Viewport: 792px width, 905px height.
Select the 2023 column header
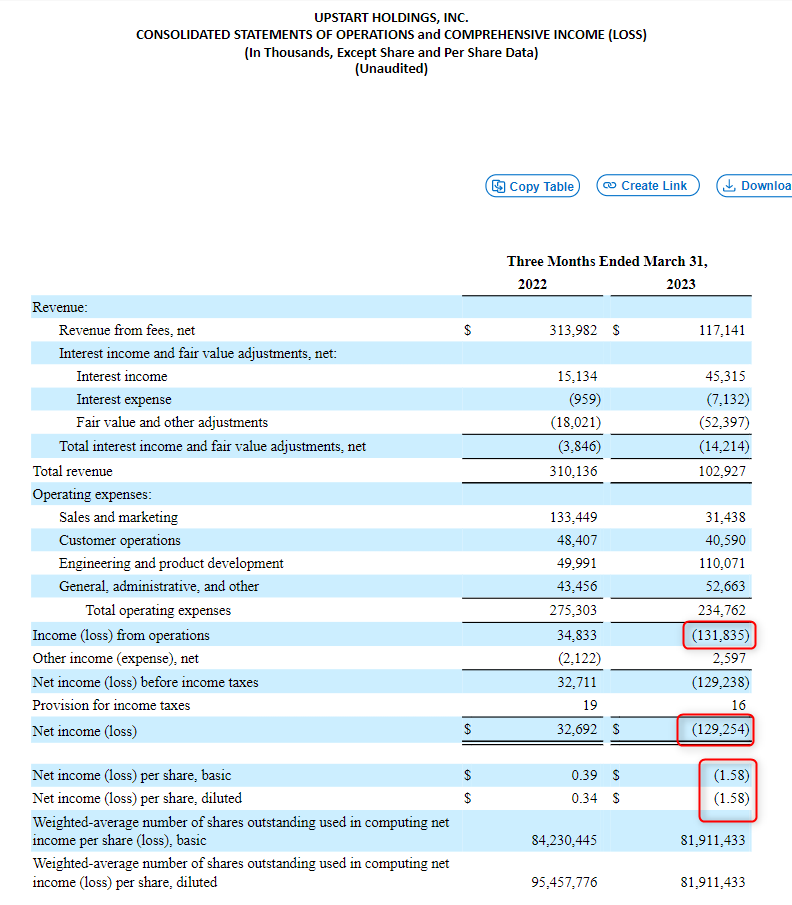click(x=681, y=284)
